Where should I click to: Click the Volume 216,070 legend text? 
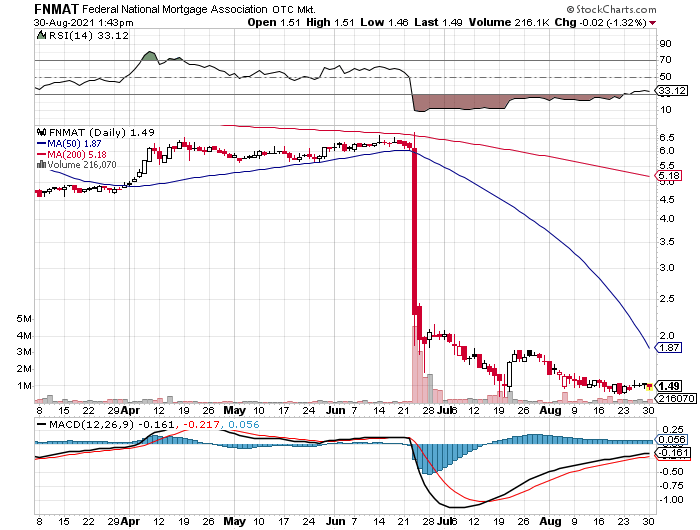82,164
